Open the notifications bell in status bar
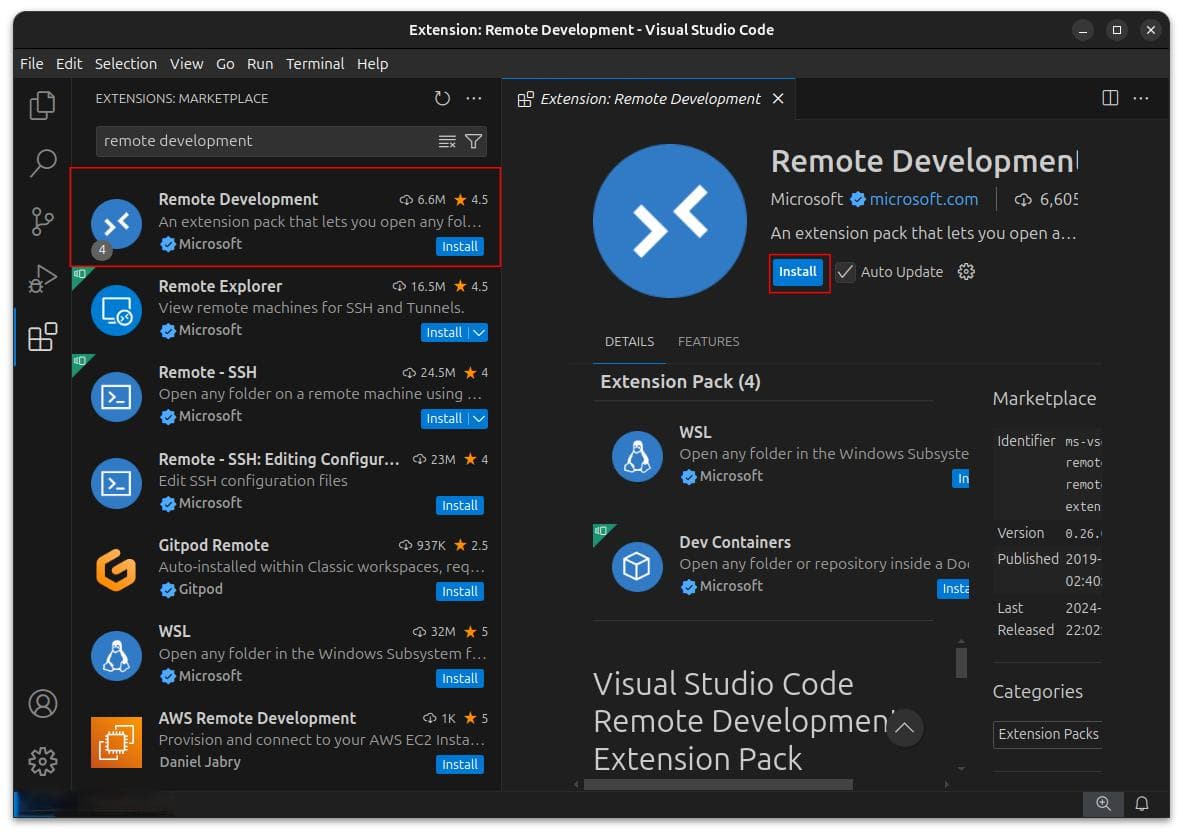The height and width of the screenshot is (834, 1183). (1142, 804)
